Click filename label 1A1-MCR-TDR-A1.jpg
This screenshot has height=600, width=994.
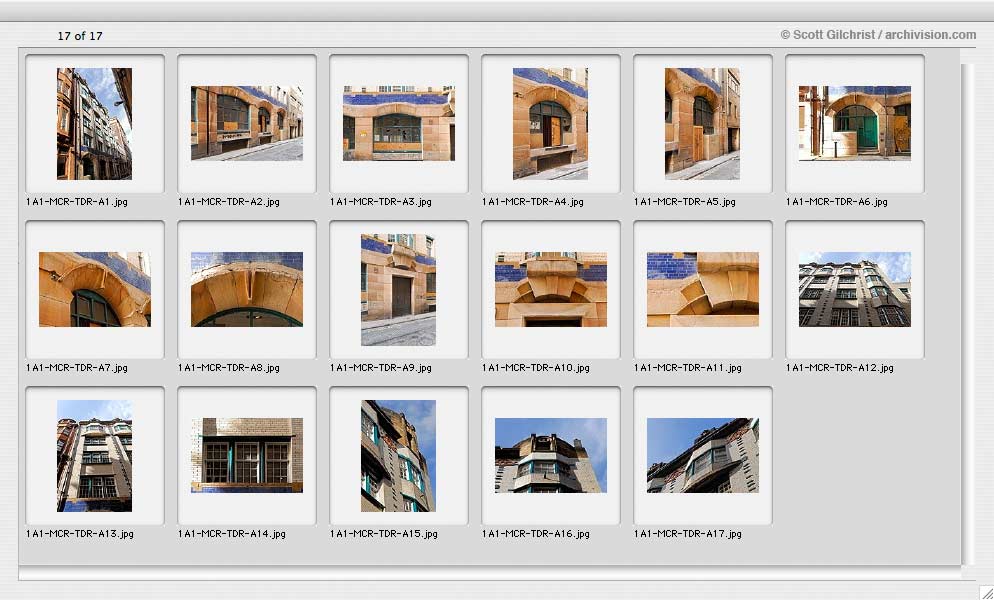77,202
